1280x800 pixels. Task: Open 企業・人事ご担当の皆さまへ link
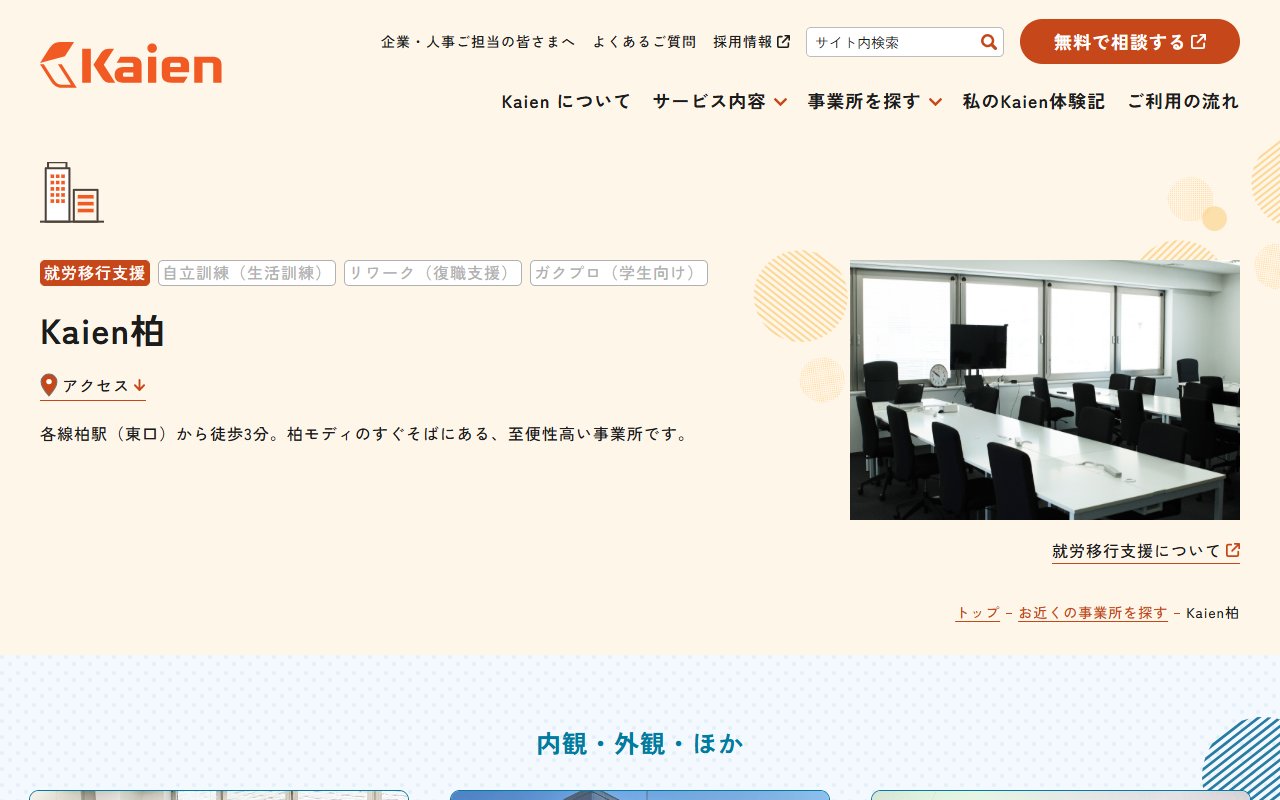coord(478,42)
